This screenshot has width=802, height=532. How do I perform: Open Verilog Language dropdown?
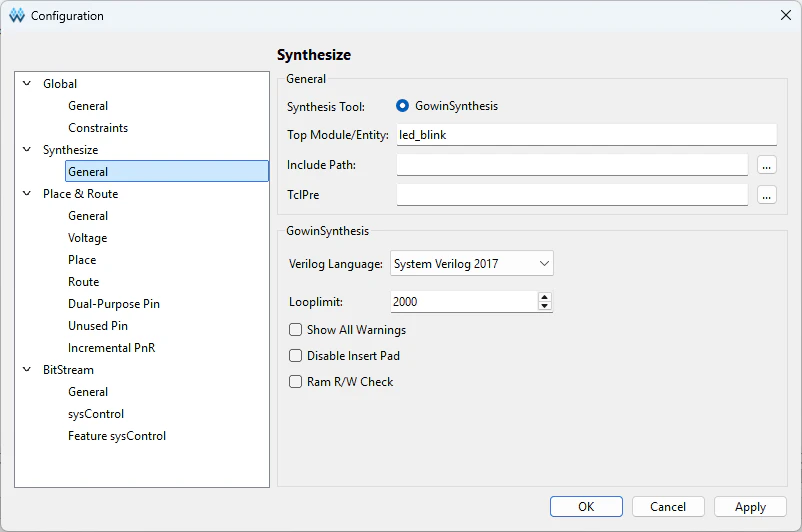(x=471, y=264)
